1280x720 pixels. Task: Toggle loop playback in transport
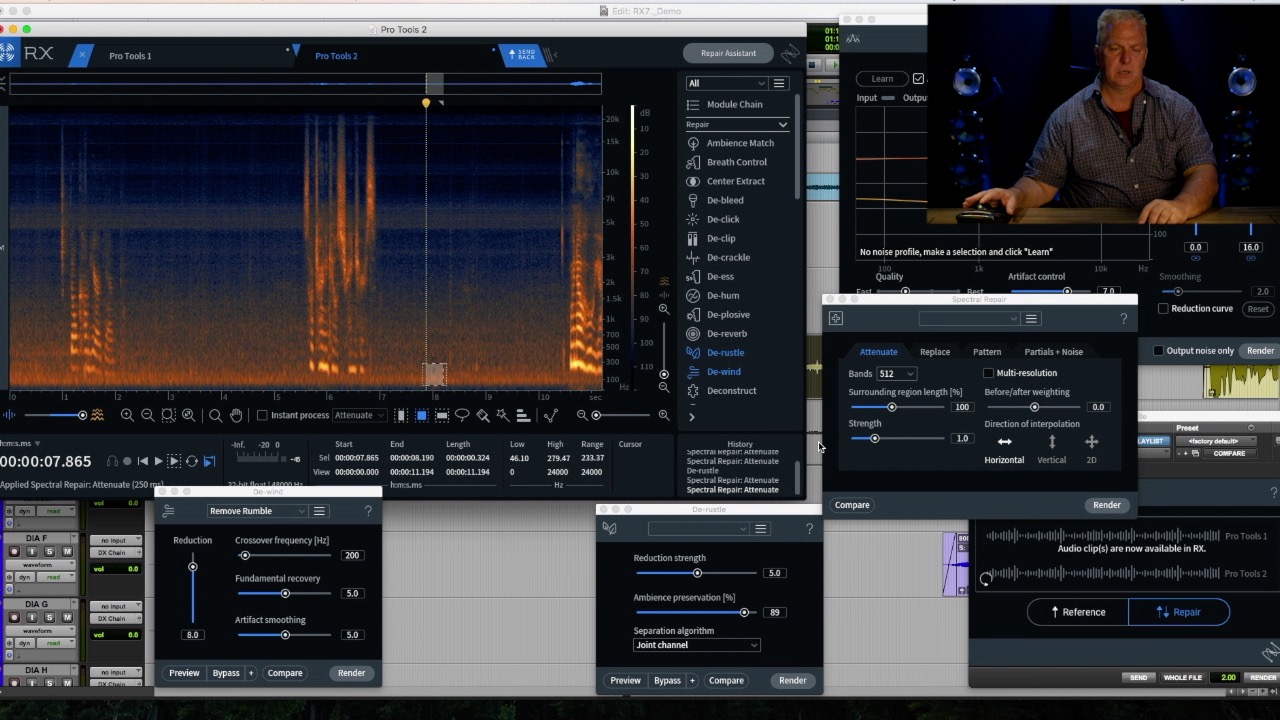191,461
